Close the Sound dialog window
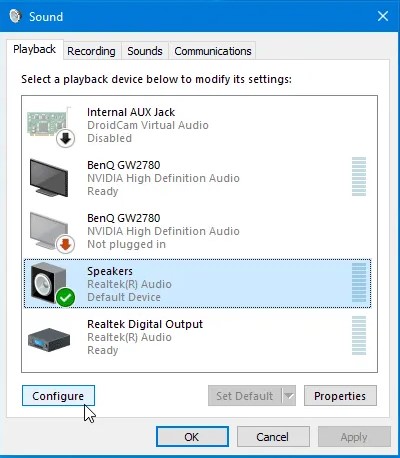This screenshot has width=400, height=458. click(x=383, y=16)
